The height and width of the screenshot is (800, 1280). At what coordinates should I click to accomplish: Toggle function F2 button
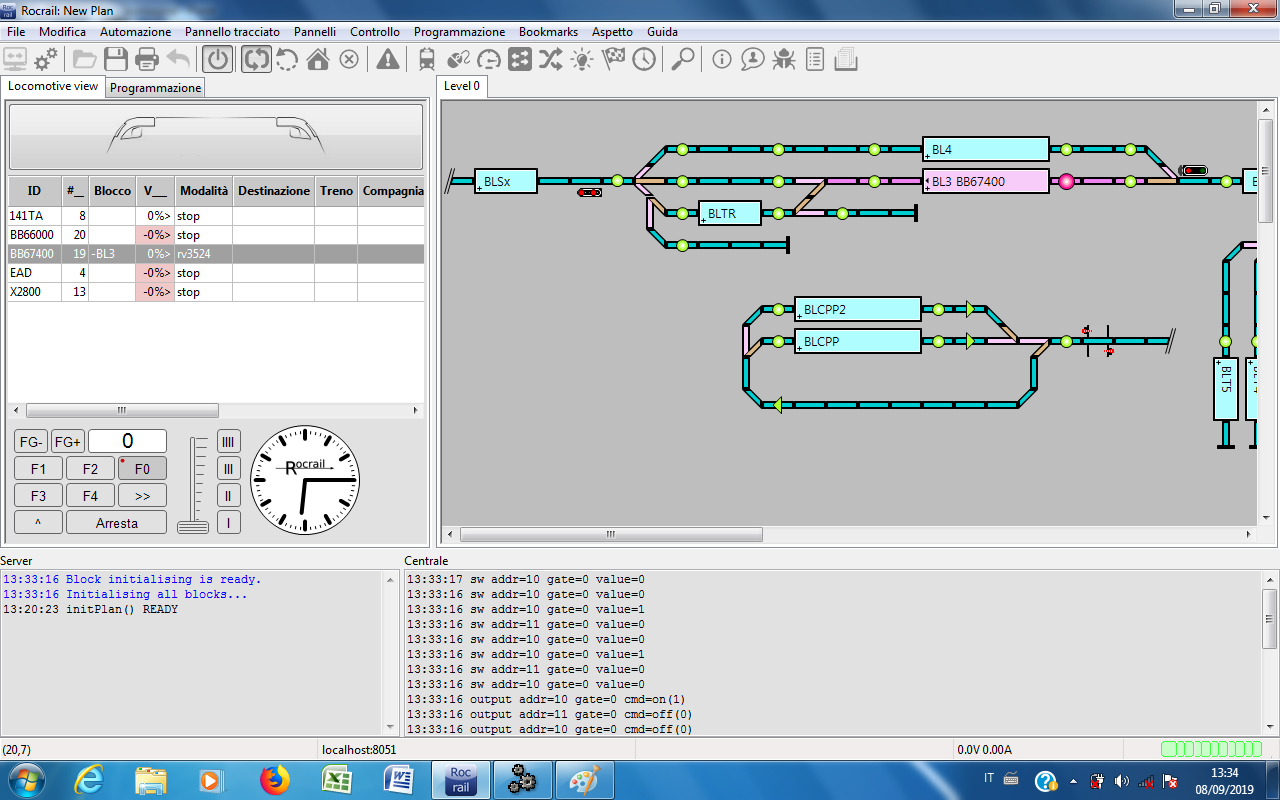(90, 468)
